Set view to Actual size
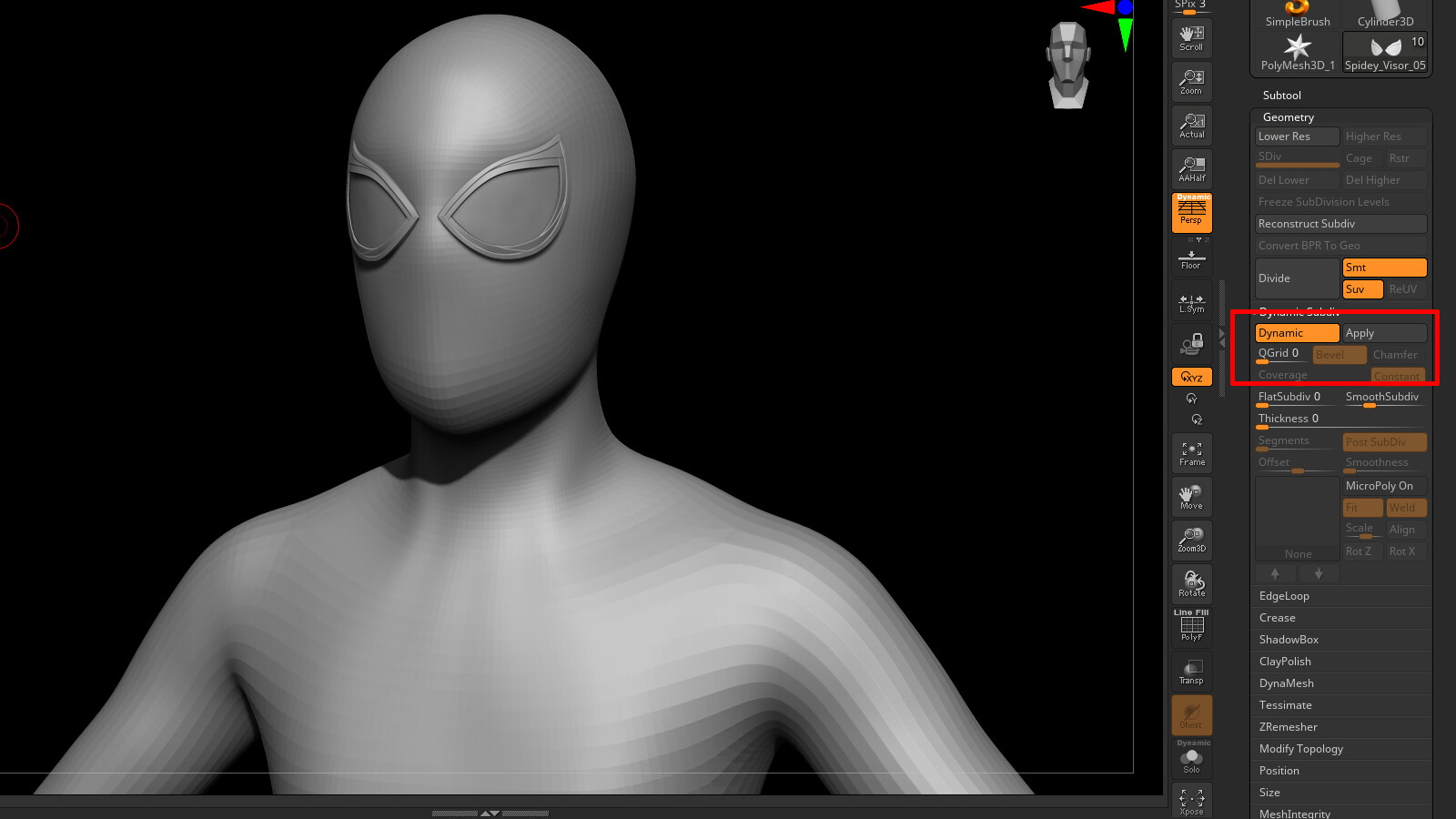 1191,126
